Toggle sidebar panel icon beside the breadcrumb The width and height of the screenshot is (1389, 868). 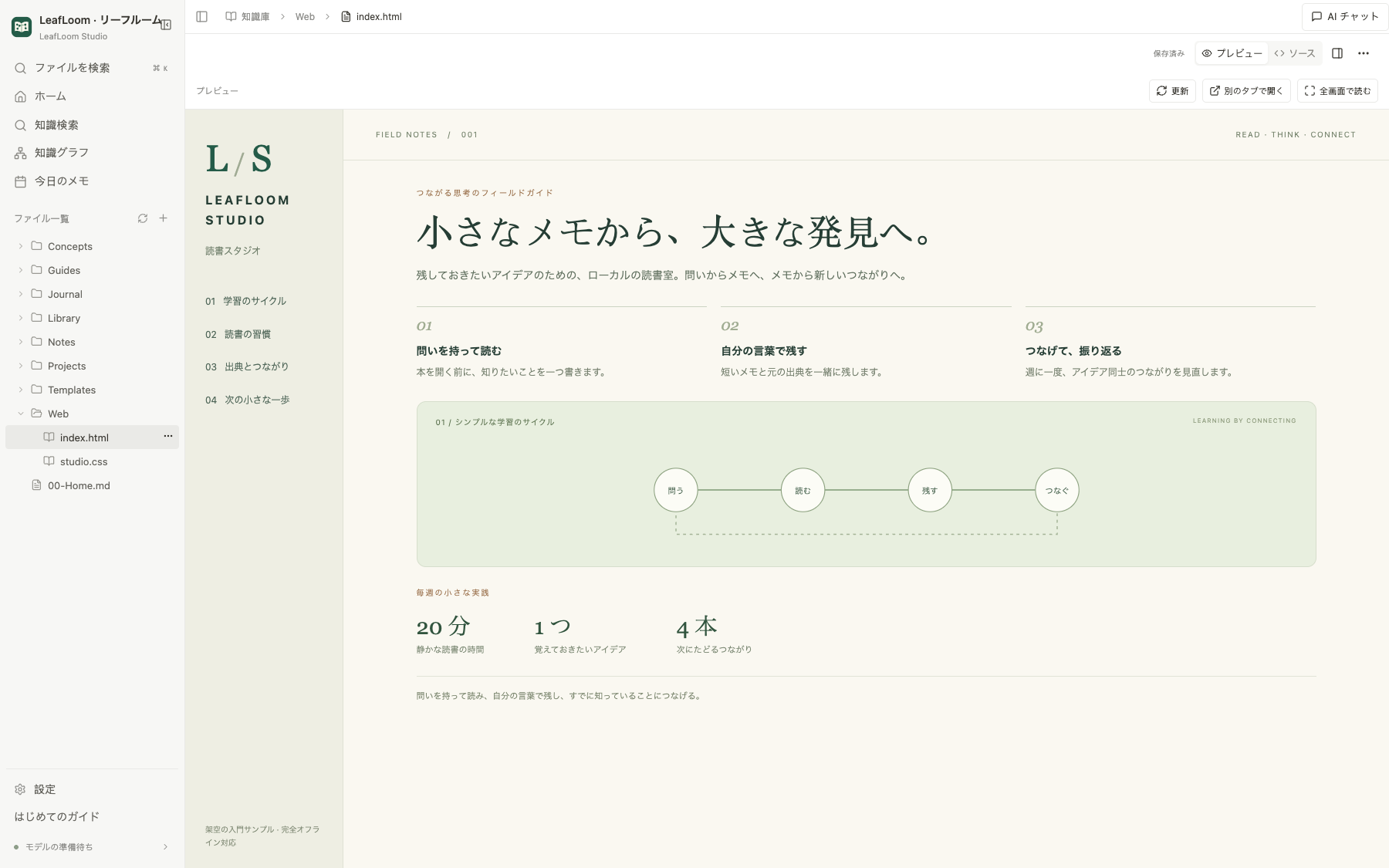tap(202, 16)
